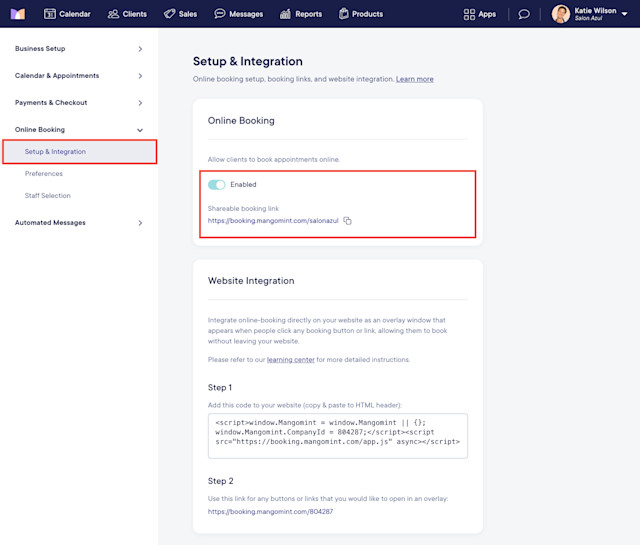Select Staff Selection in sidebar
The width and height of the screenshot is (640, 545).
[x=47, y=196]
